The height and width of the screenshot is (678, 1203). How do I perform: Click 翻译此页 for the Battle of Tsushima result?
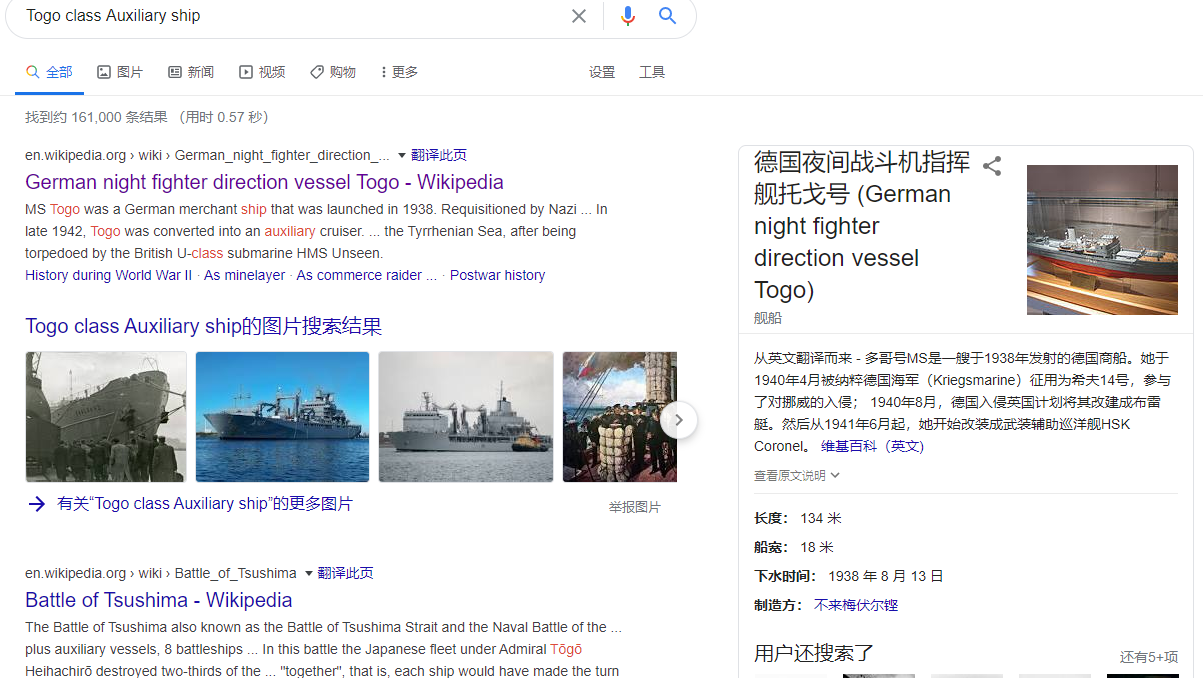tap(346, 573)
